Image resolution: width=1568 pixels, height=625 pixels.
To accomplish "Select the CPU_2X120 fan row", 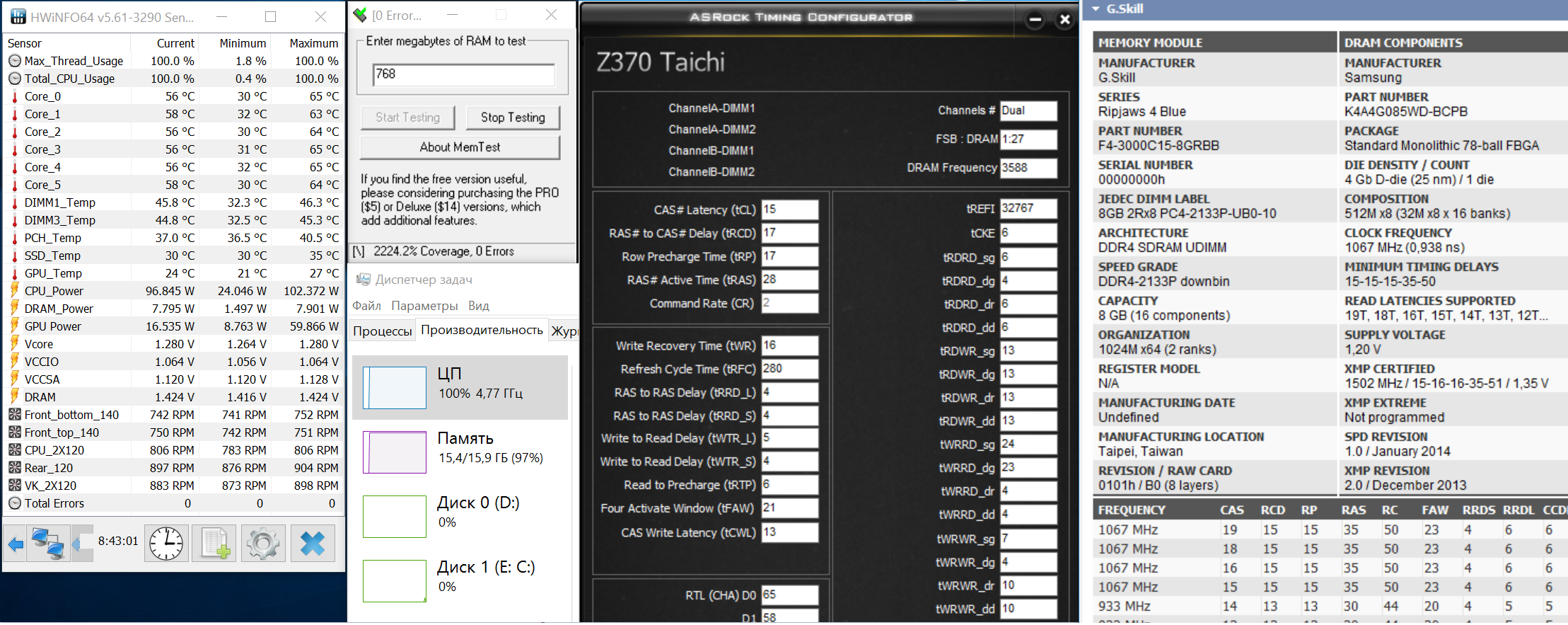I will tap(173, 450).
